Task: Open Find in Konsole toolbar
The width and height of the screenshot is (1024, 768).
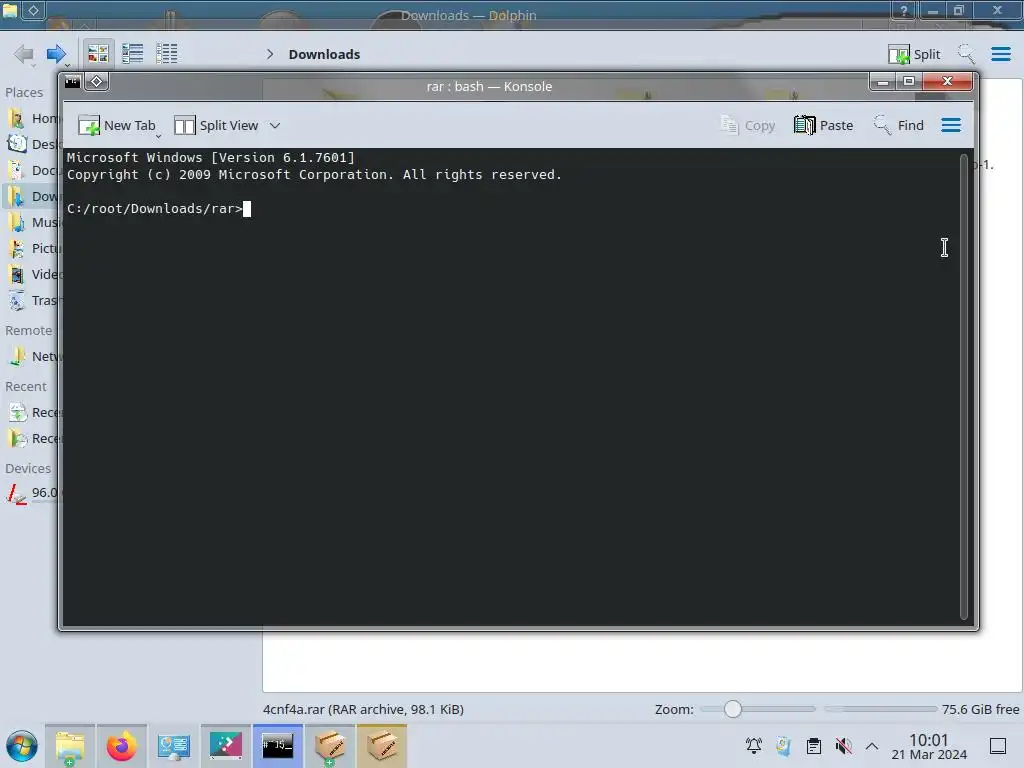Action: [x=898, y=125]
